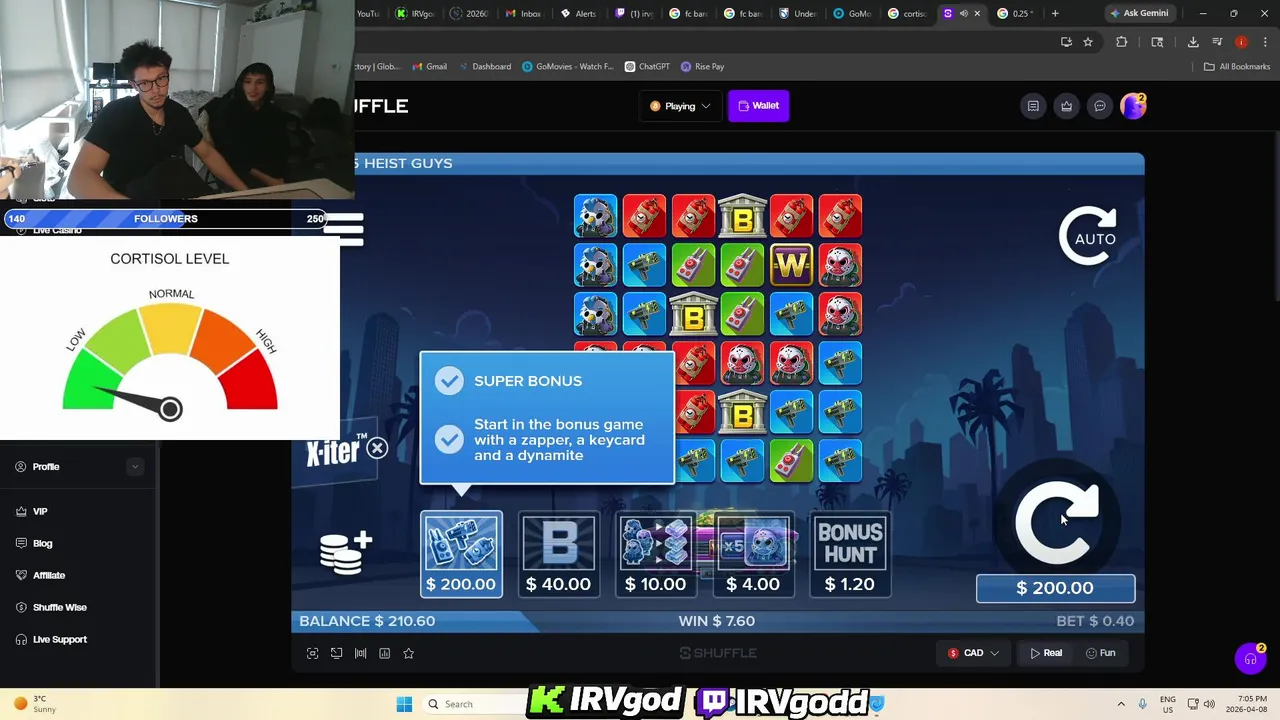This screenshot has width=1280, height=720.
Task: Click the Ask Gemini button
Action: coord(1139,13)
